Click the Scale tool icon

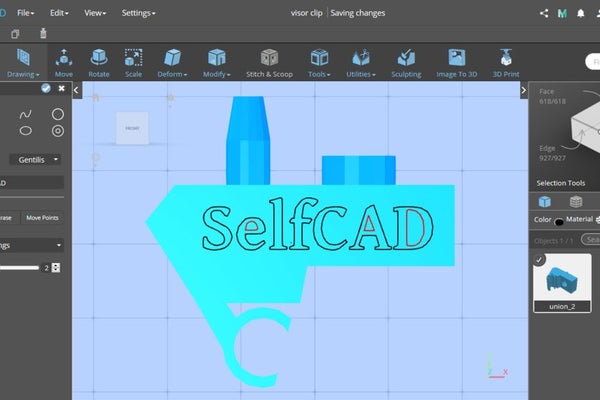tap(133, 62)
